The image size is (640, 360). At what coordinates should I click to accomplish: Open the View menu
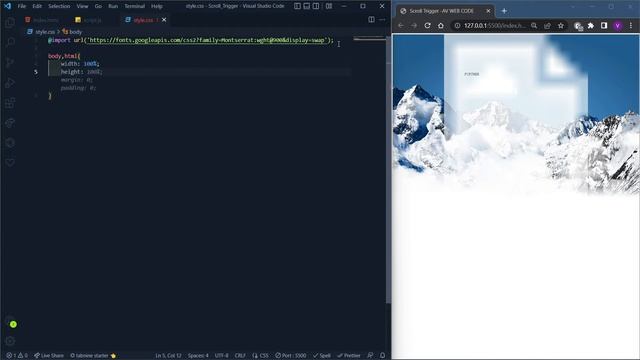pos(82,6)
